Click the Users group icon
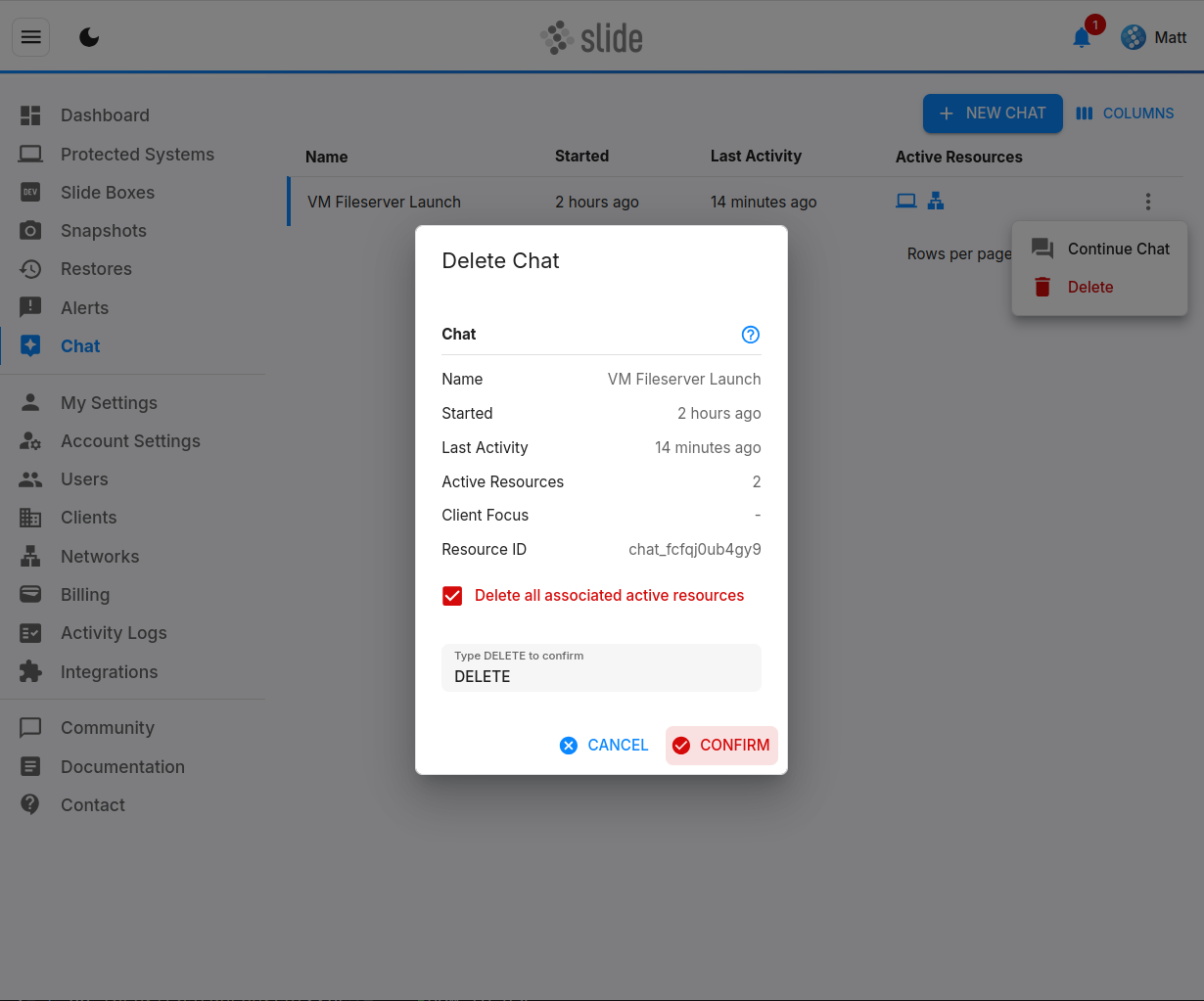Image resolution: width=1204 pixels, height=1001 pixels. (x=30, y=479)
